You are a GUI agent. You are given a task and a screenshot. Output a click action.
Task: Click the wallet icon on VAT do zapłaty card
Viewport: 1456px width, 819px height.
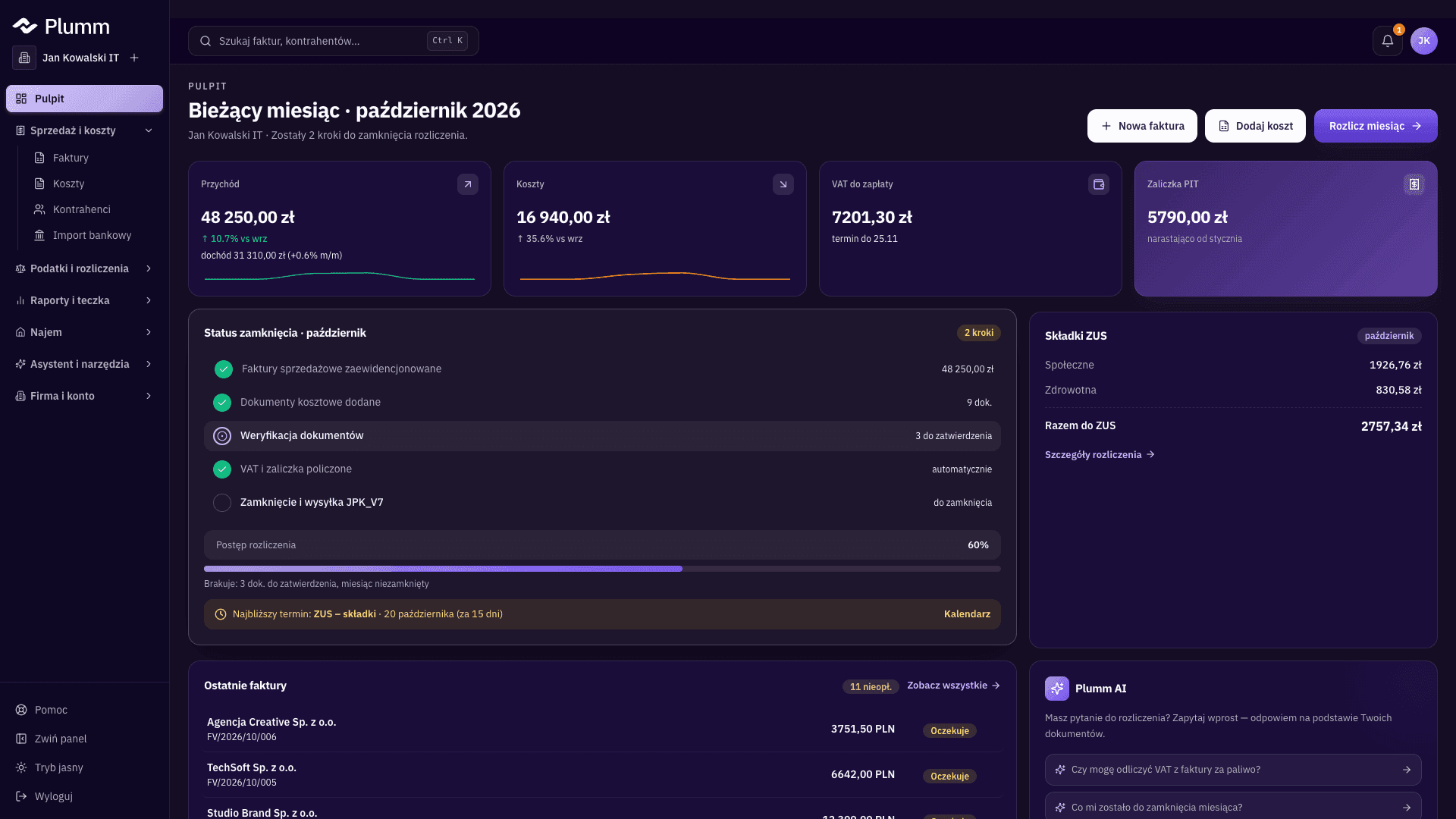pos(1099,184)
